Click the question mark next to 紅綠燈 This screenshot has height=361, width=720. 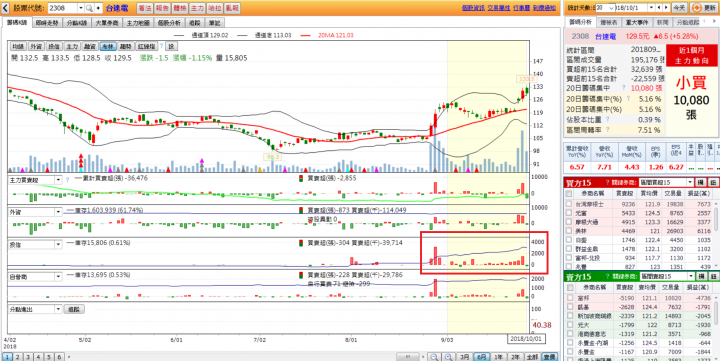click(162, 46)
